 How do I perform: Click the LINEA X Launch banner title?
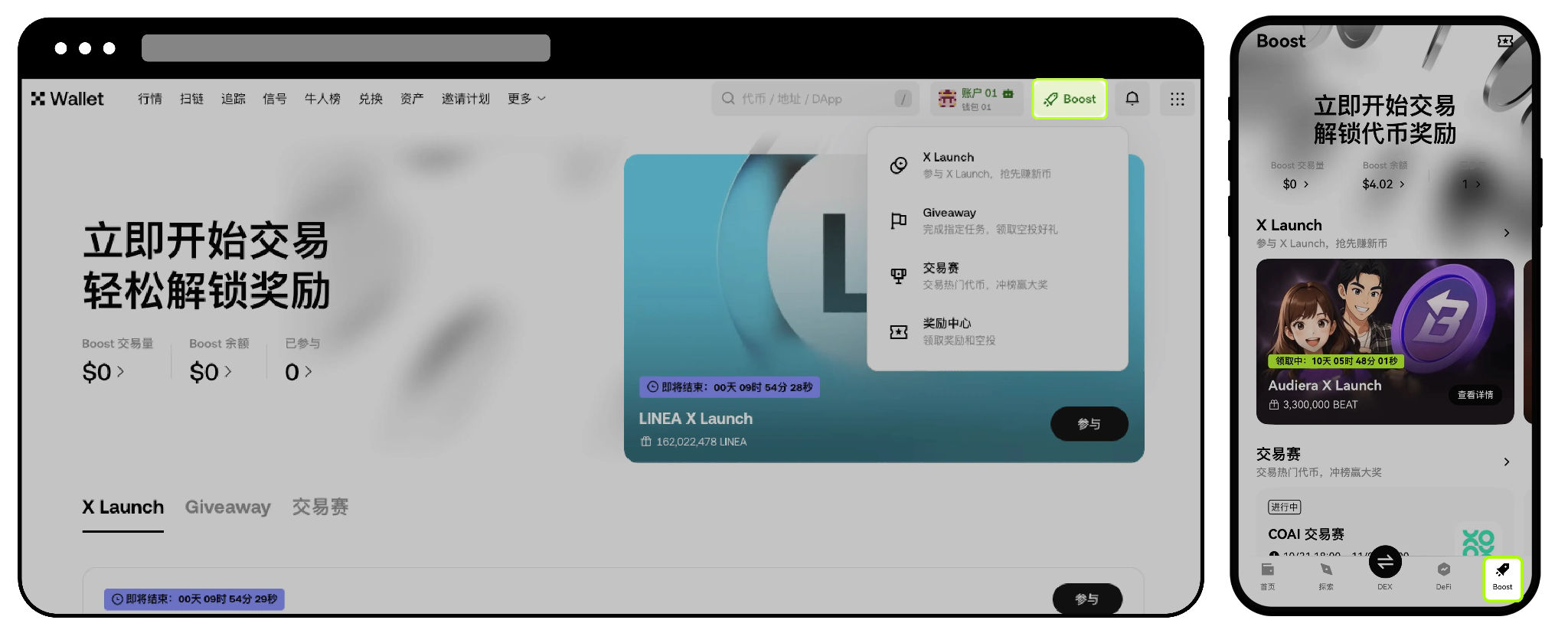(x=696, y=419)
